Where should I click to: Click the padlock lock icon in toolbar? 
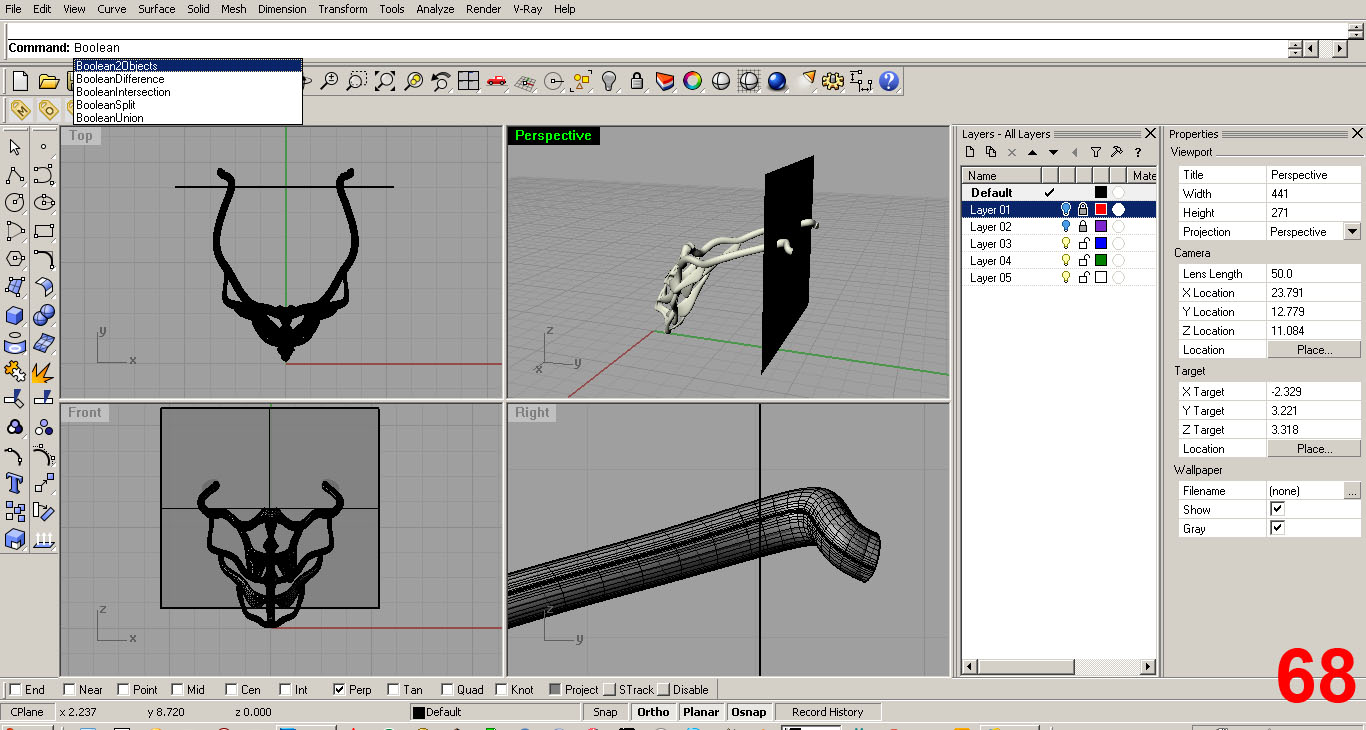tap(637, 81)
